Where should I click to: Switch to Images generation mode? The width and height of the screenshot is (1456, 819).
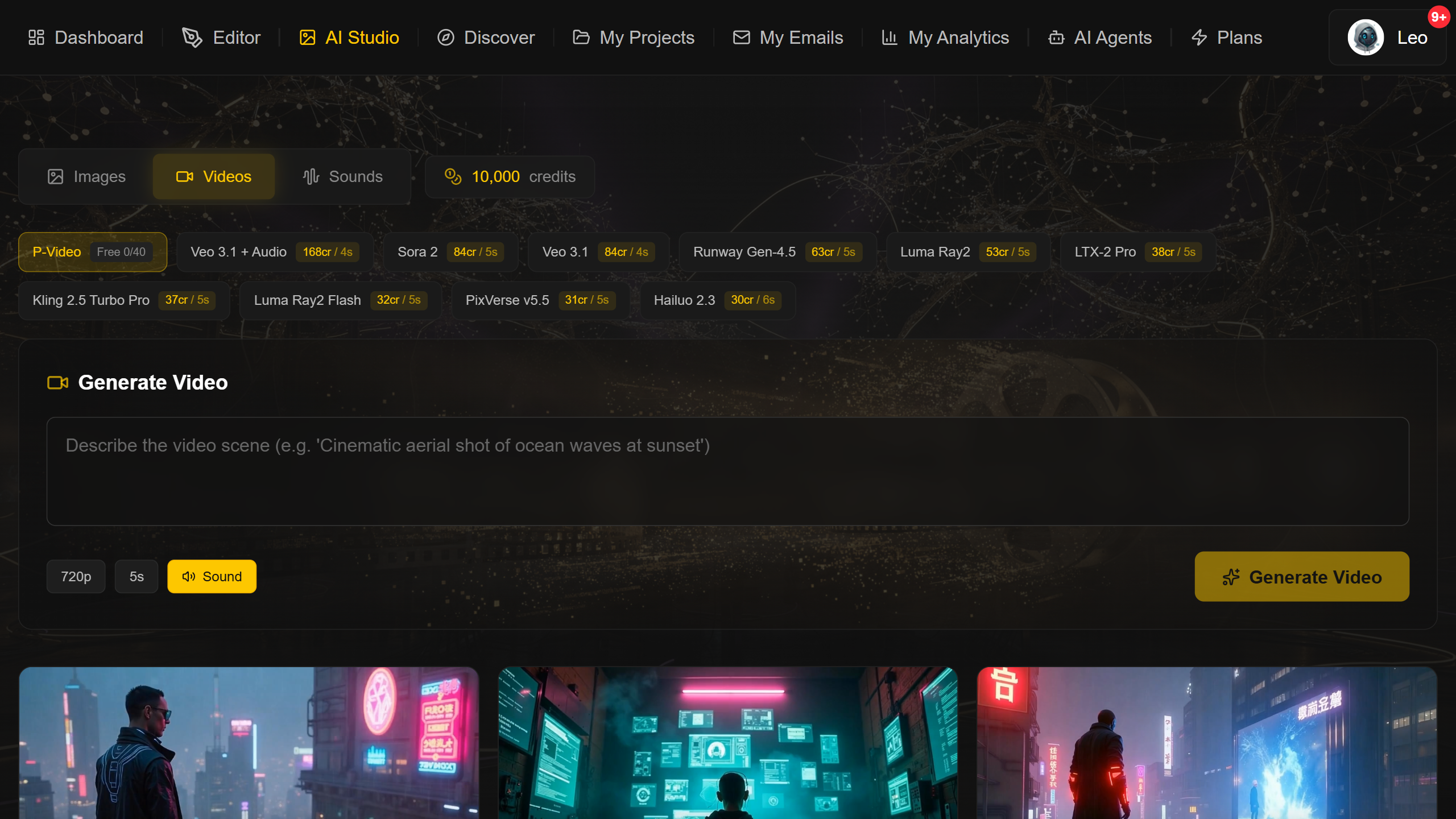86,176
